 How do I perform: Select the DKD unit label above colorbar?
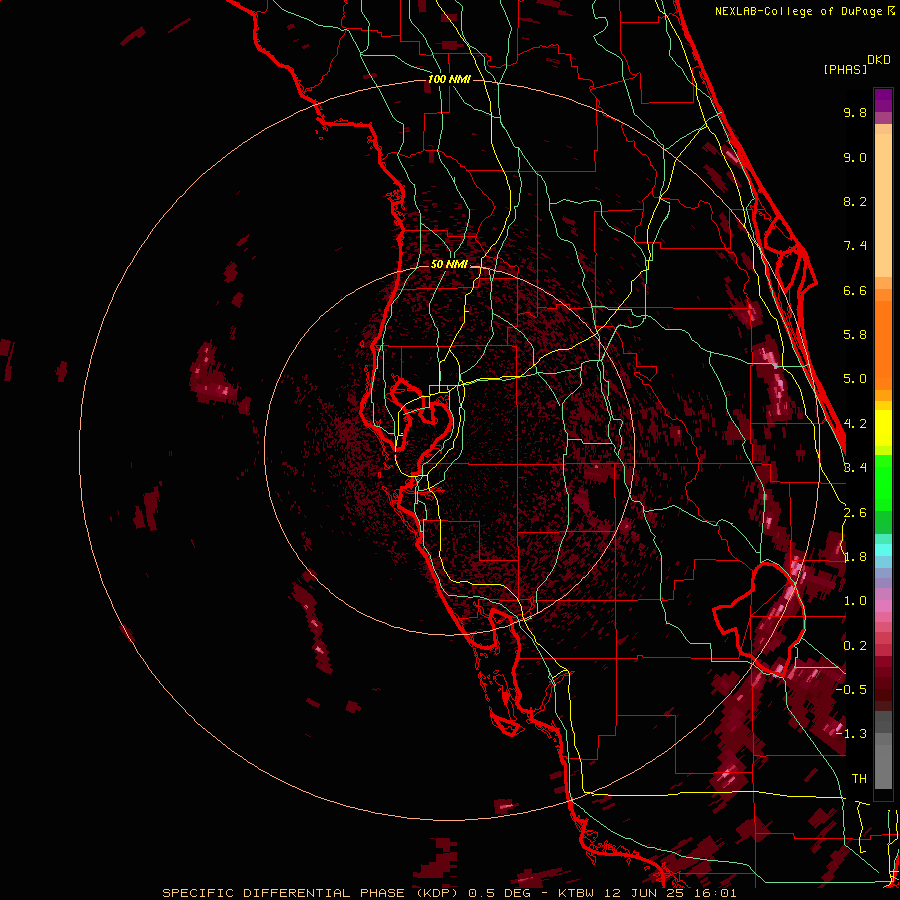pyautogui.click(x=879, y=60)
